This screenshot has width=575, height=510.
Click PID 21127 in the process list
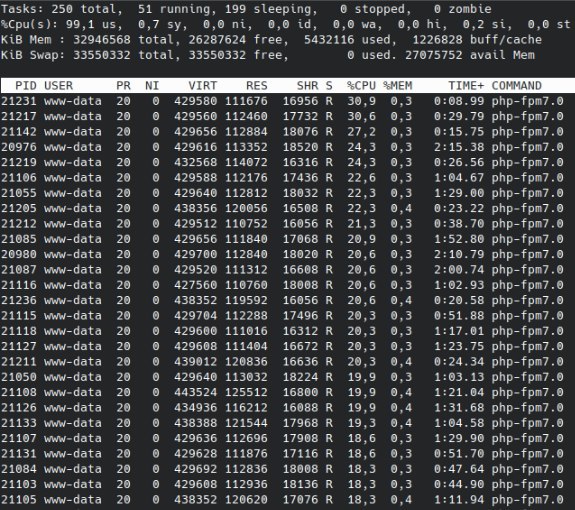pyautogui.click(x=19, y=346)
